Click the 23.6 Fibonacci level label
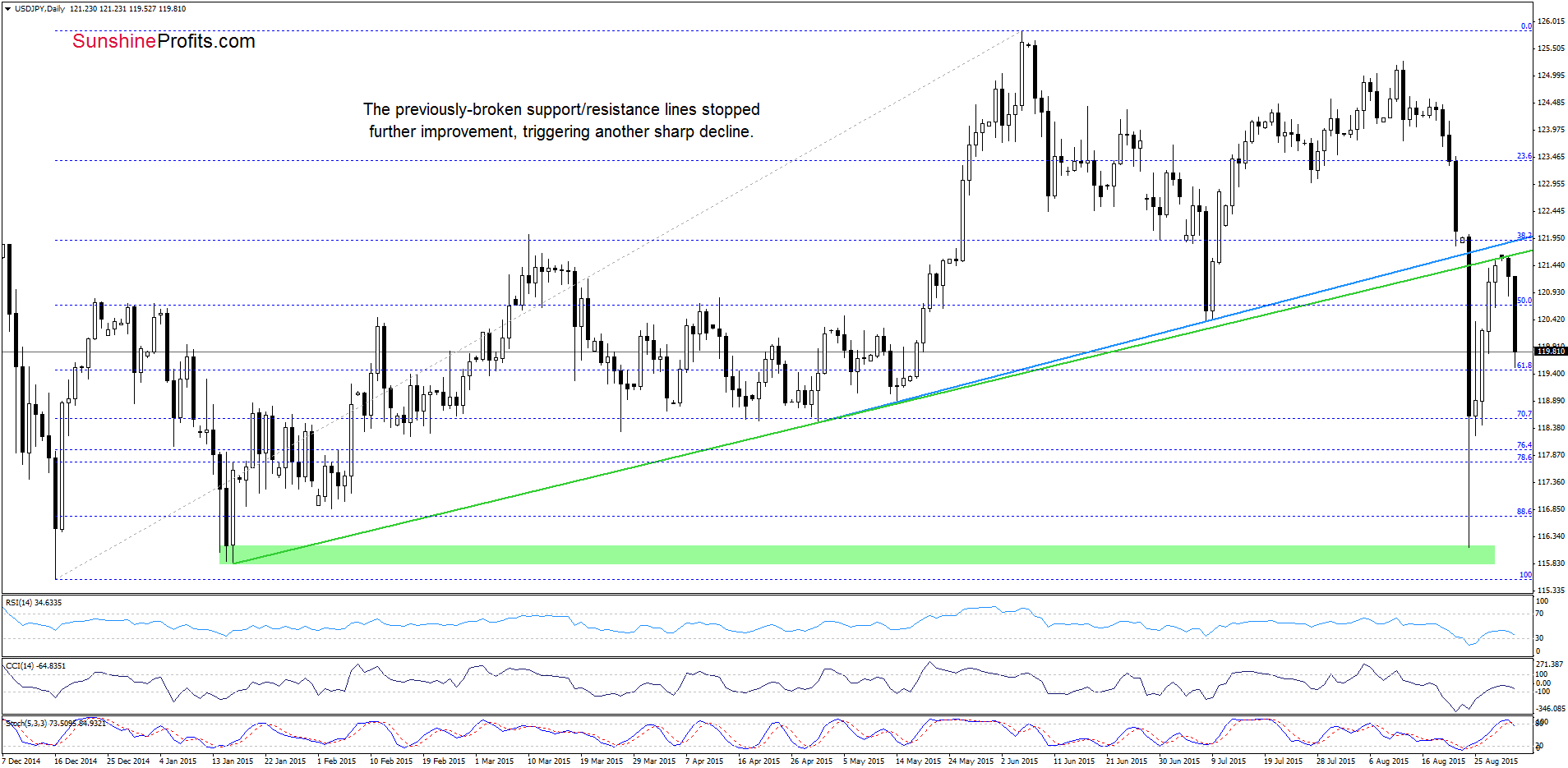1568x768 pixels. click(x=1524, y=156)
